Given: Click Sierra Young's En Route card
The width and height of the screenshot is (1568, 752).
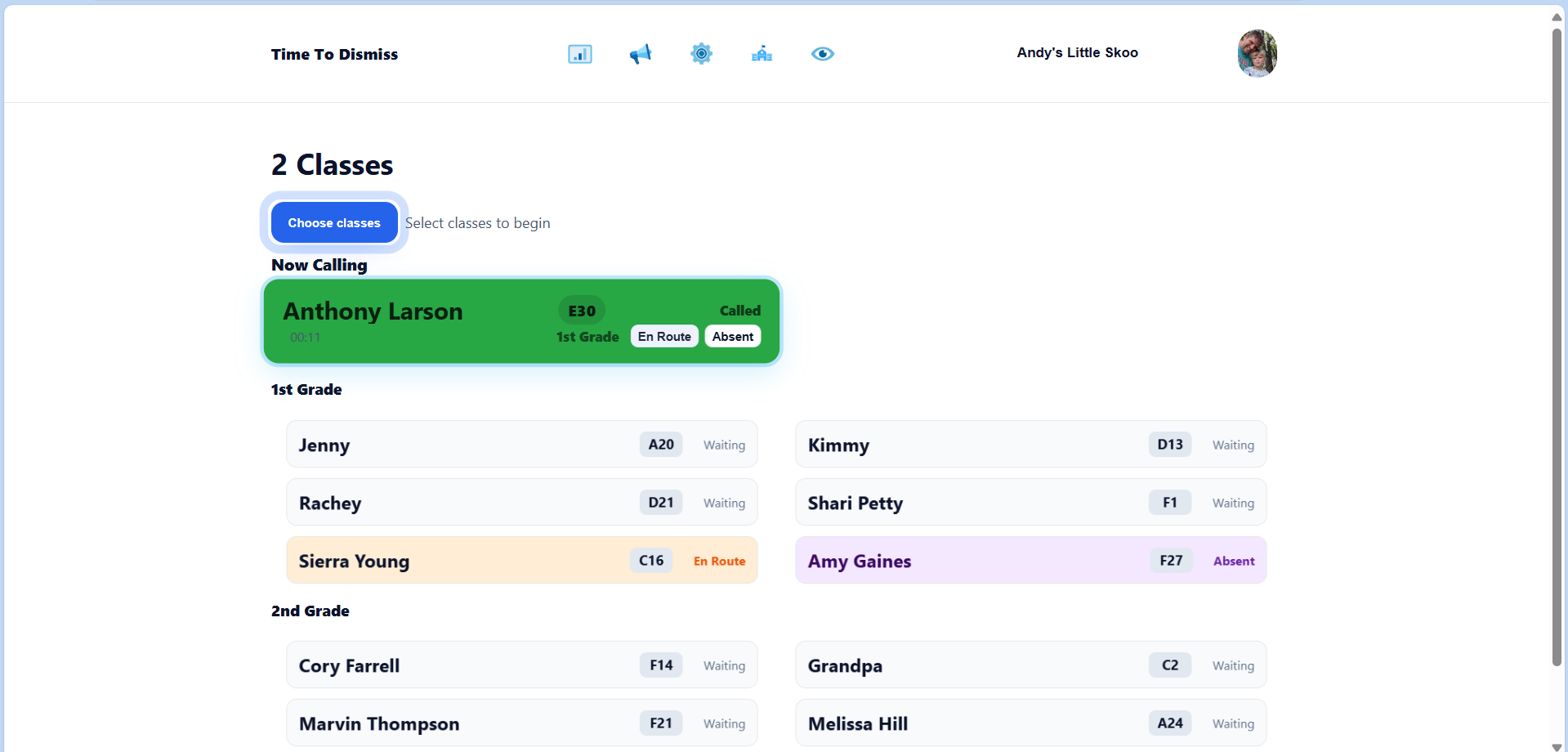Looking at the screenshot, I should 521,561.
